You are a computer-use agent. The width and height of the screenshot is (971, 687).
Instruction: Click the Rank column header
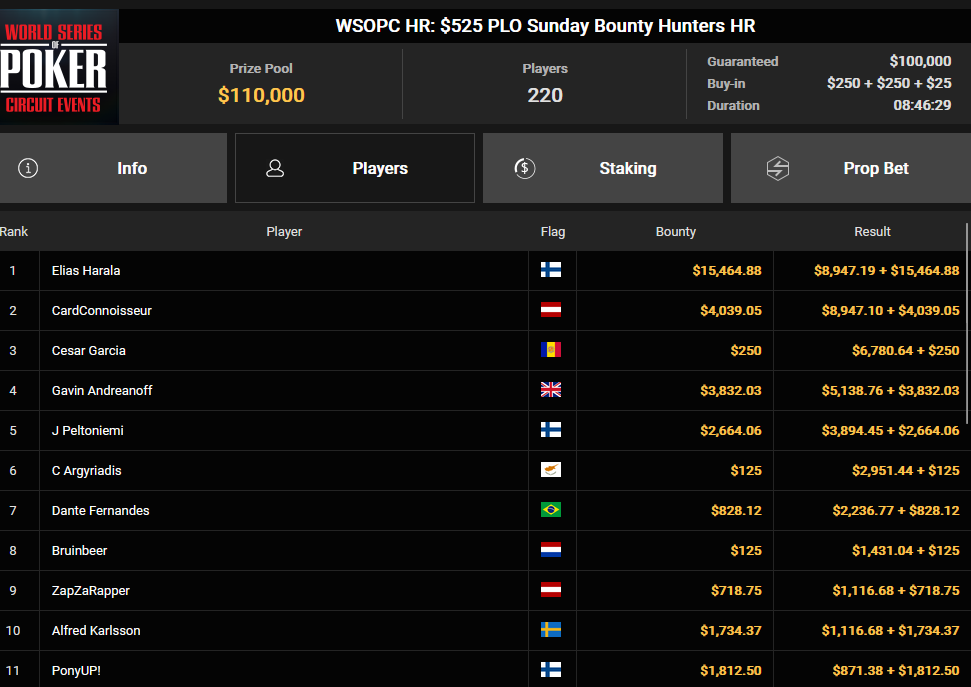coord(15,231)
